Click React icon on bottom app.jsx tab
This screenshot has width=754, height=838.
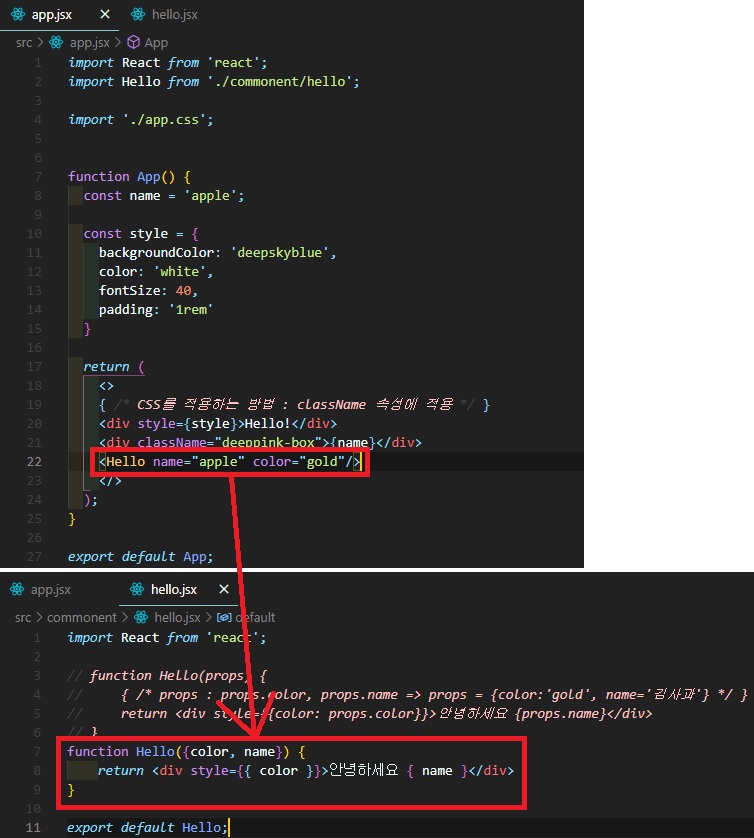(17, 589)
